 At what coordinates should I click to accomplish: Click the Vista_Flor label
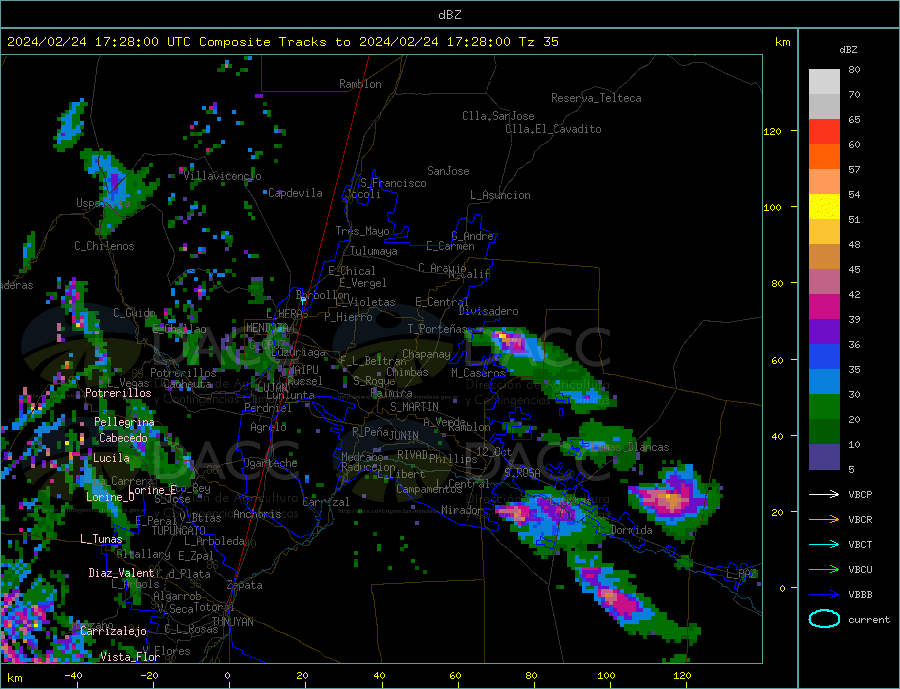point(130,657)
